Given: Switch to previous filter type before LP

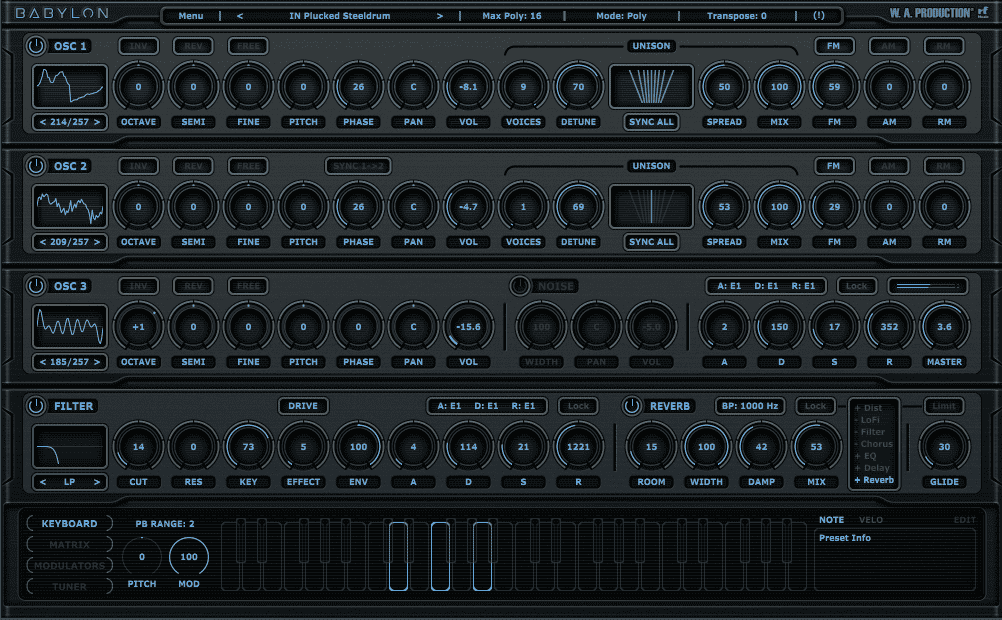Looking at the screenshot, I should pyautogui.click(x=43, y=482).
